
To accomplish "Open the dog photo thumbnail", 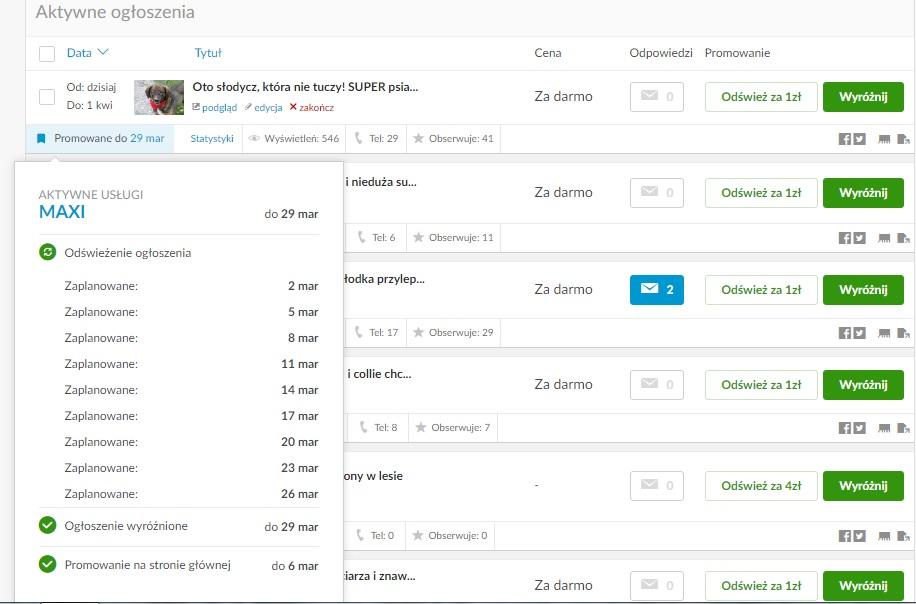I will 159,97.
